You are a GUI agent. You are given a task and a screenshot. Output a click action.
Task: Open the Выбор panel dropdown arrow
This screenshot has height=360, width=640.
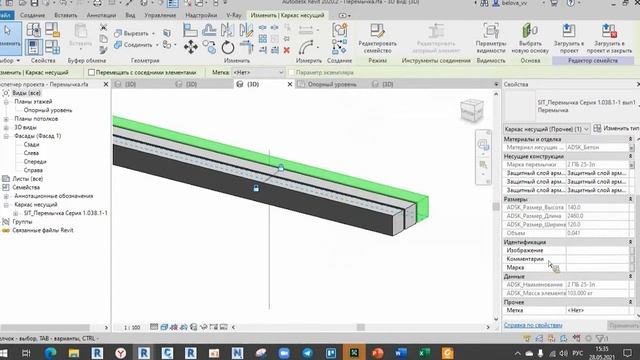tap(18, 60)
